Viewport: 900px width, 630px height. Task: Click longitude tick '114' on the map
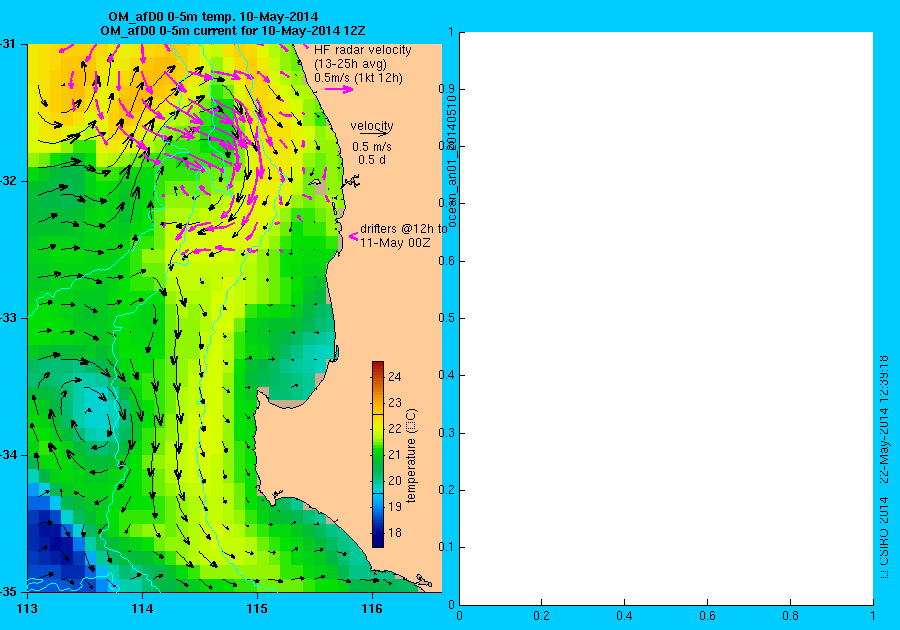coord(142,609)
